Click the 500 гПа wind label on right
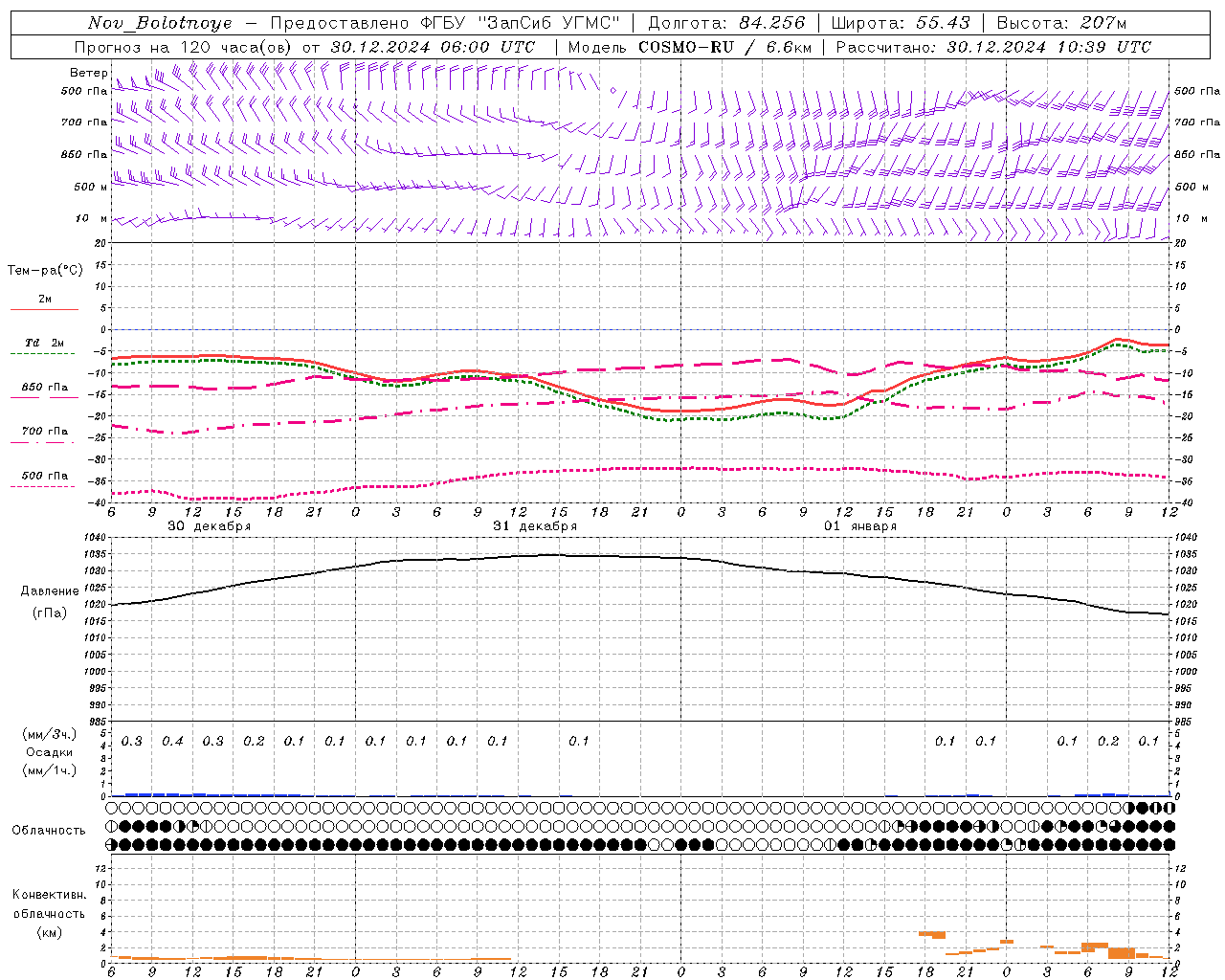This screenshot has width=1225, height=980. (x=1197, y=91)
